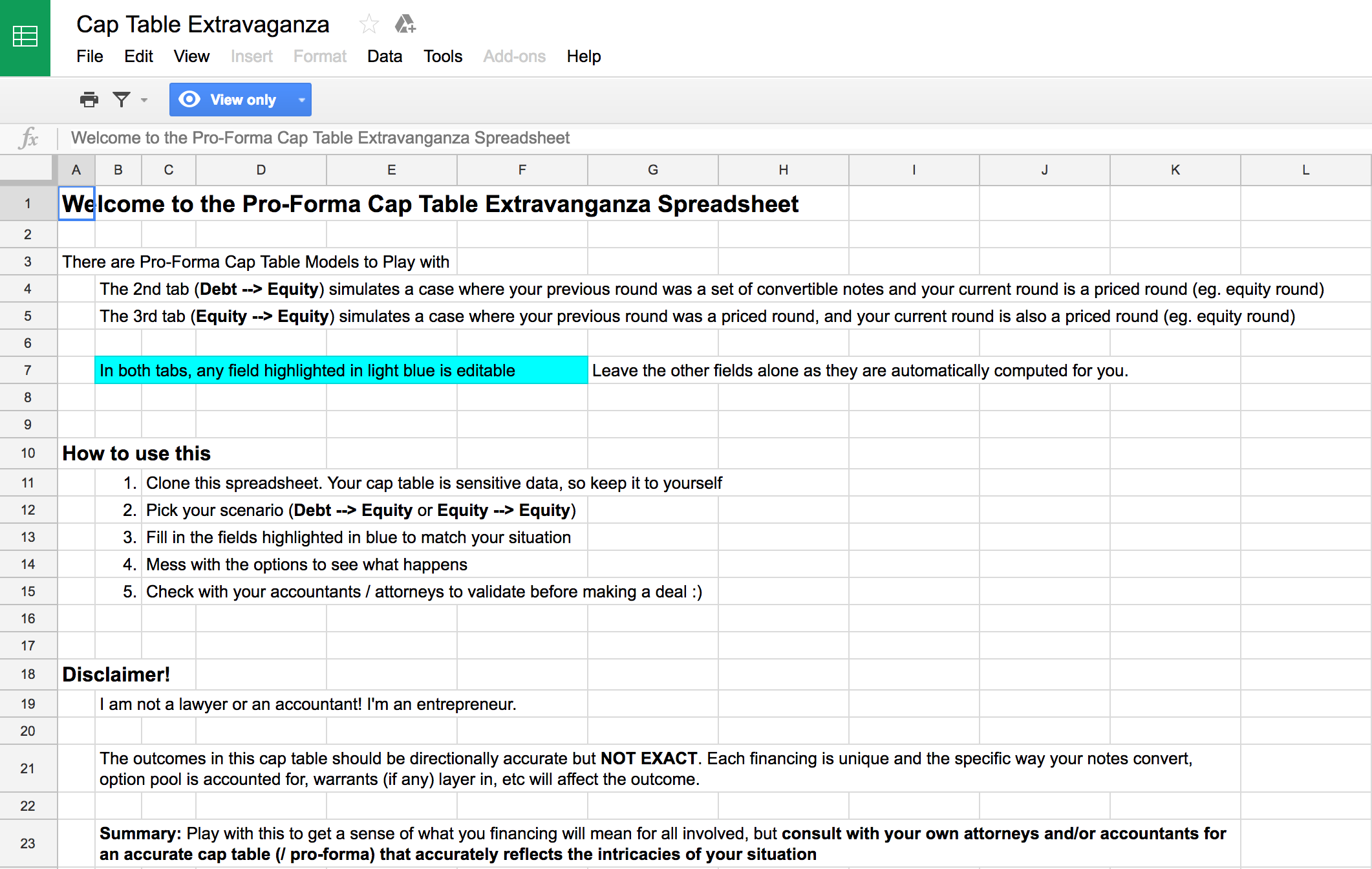Select row 10 header
1372x869 pixels.
(28, 453)
